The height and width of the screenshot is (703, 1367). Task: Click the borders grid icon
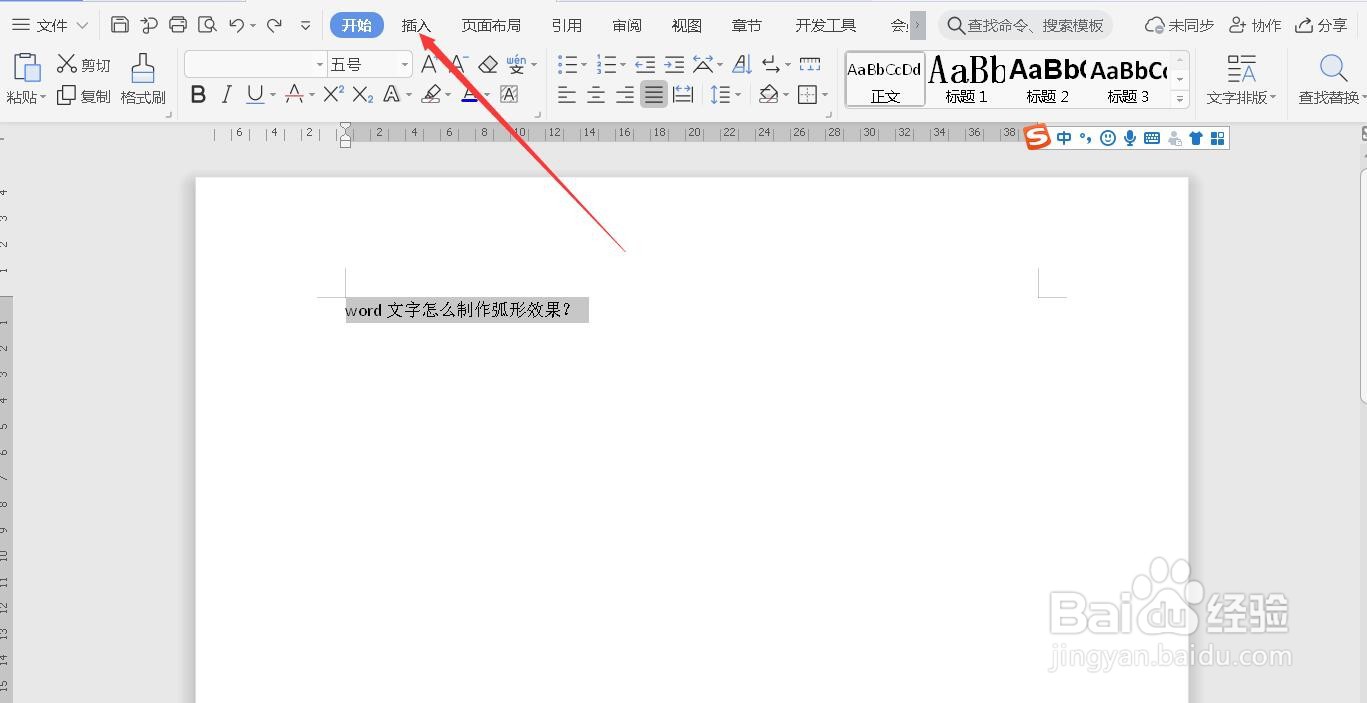(x=807, y=95)
